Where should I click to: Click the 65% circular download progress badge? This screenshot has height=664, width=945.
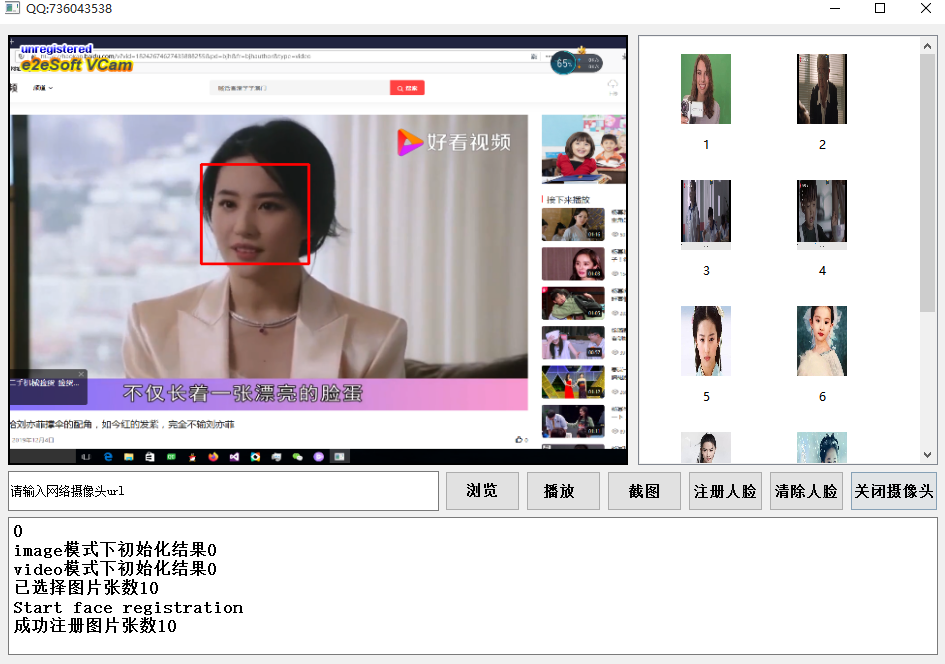point(564,64)
